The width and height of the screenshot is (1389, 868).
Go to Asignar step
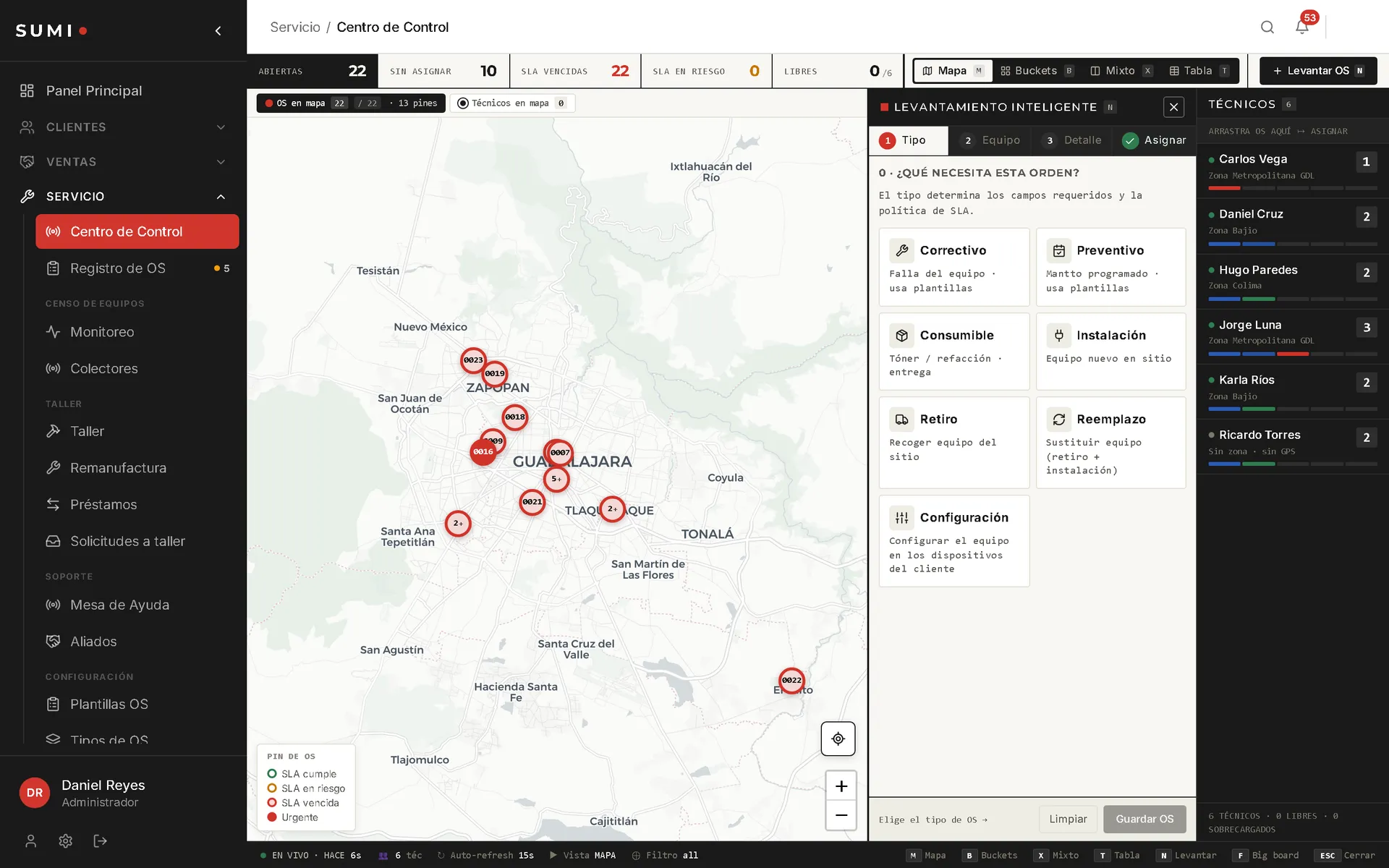click(x=1155, y=140)
